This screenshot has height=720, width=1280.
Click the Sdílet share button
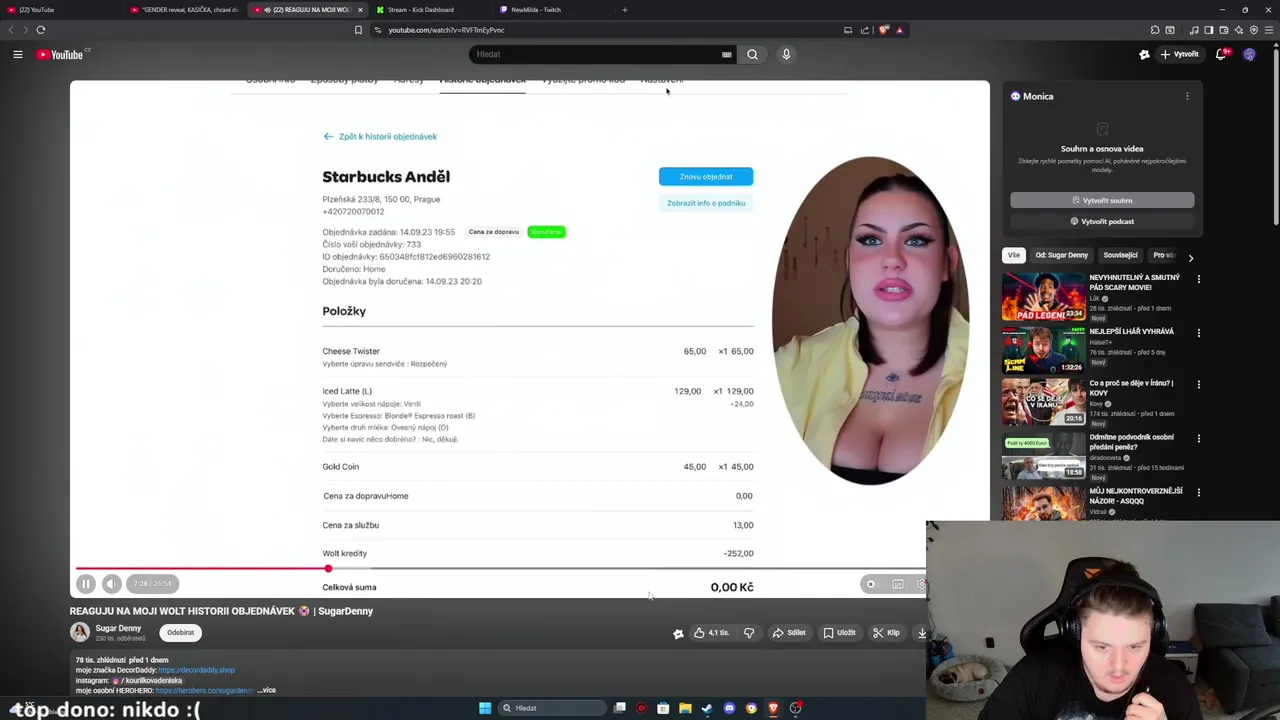click(788, 633)
